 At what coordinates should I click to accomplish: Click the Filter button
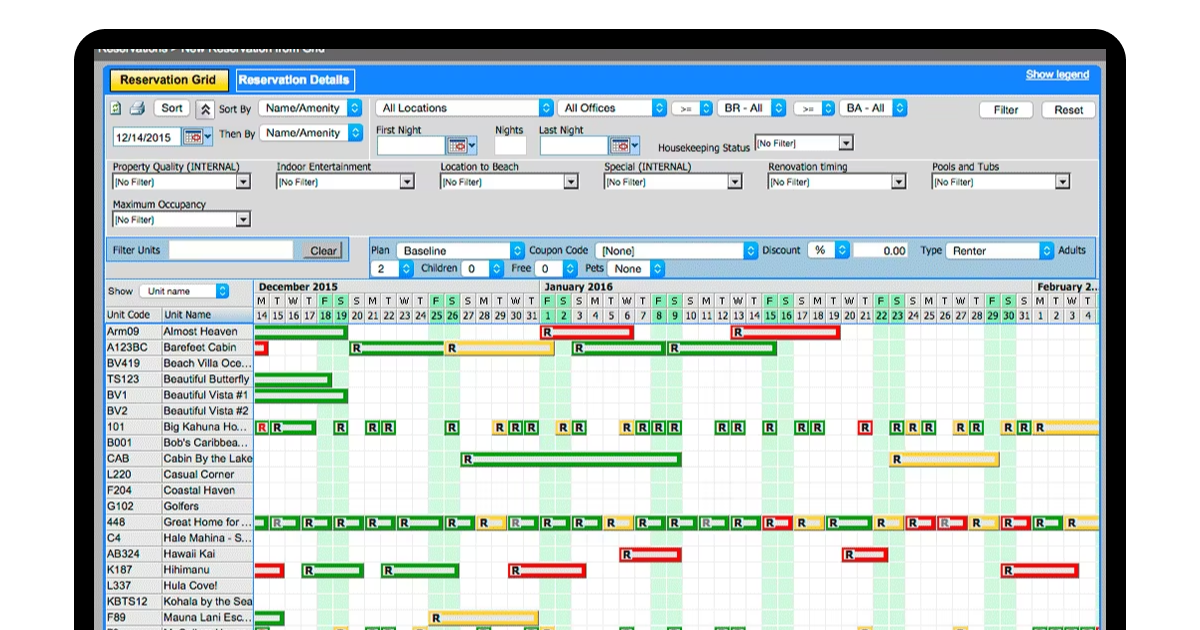[1006, 110]
